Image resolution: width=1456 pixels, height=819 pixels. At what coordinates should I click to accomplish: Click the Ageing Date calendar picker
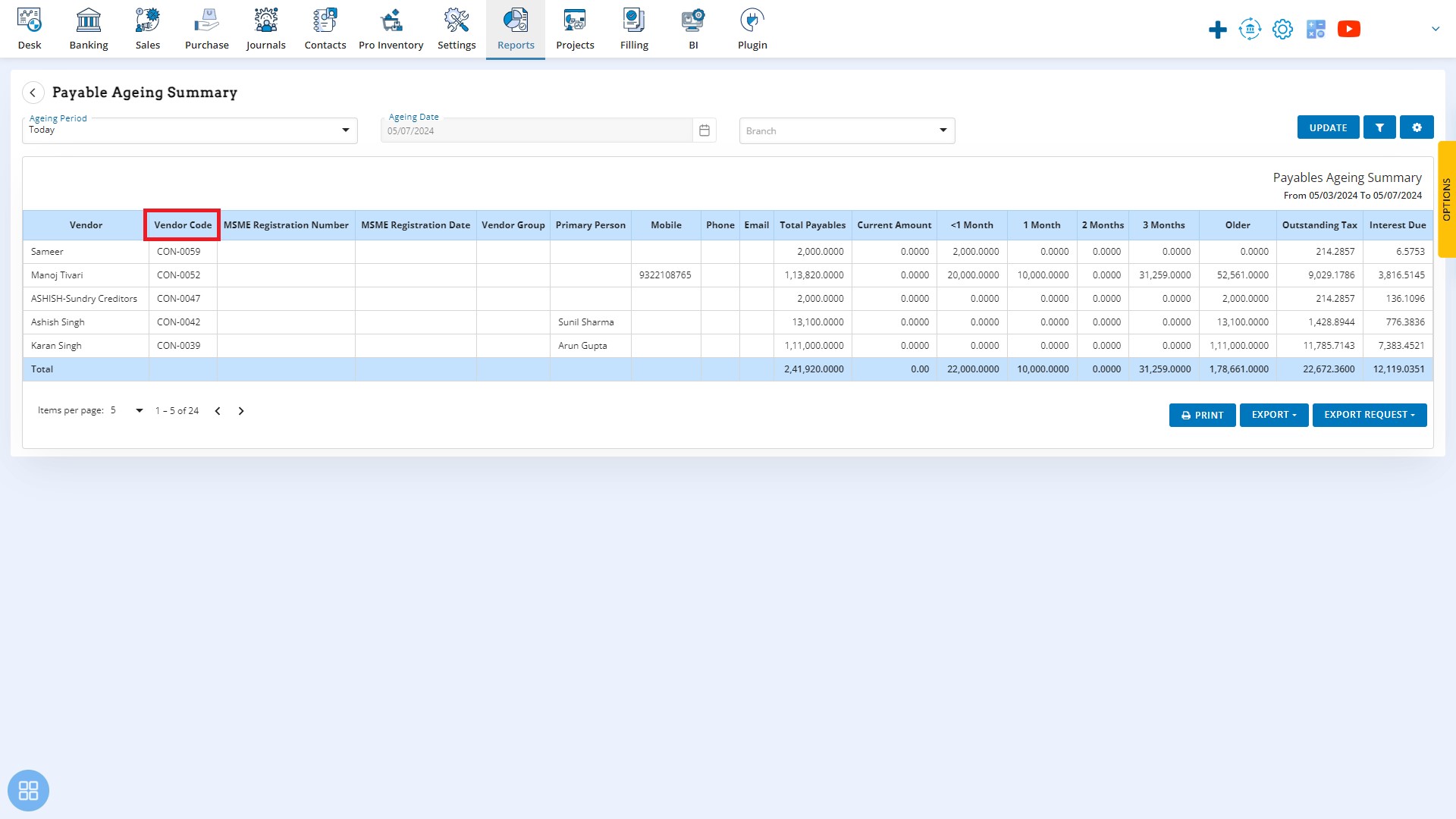click(x=705, y=128)
